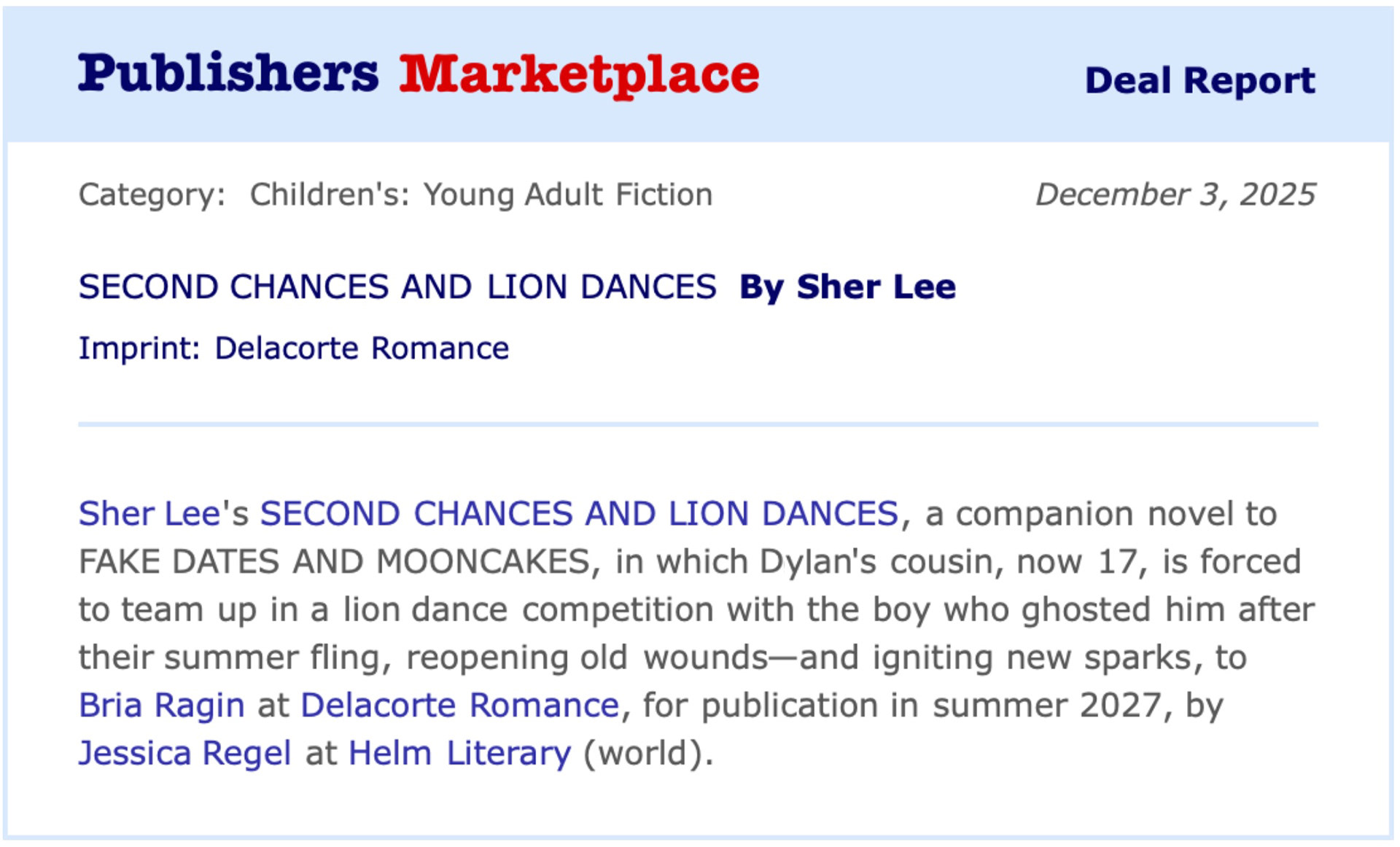Click the red Marketplace word in the logo

pos(579,74)
